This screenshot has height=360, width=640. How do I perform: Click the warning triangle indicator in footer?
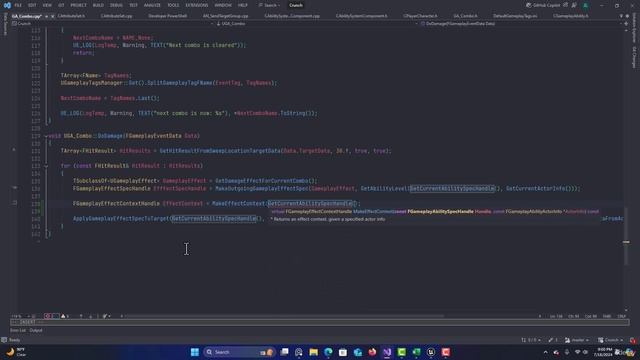64,316
